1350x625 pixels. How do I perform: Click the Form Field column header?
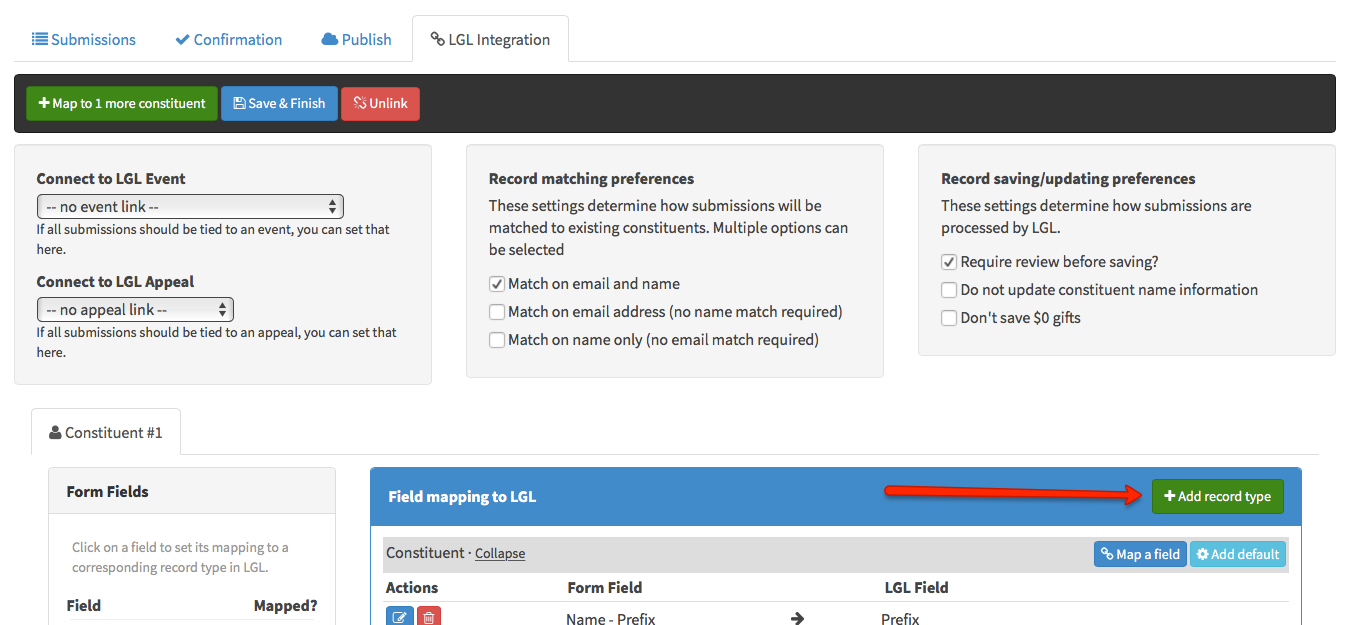(605, 588)
